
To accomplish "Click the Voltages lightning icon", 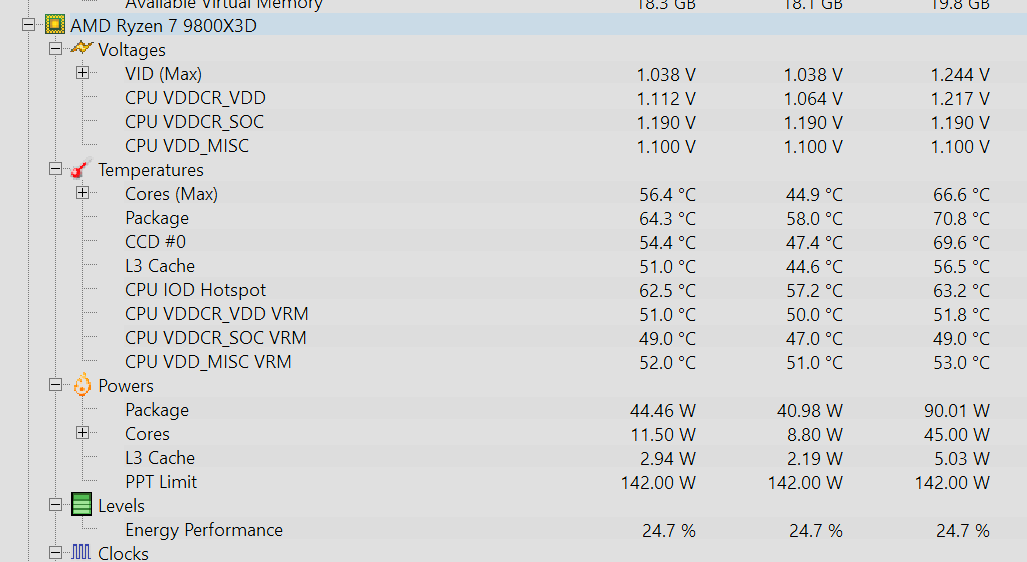I will coord(81,48).
